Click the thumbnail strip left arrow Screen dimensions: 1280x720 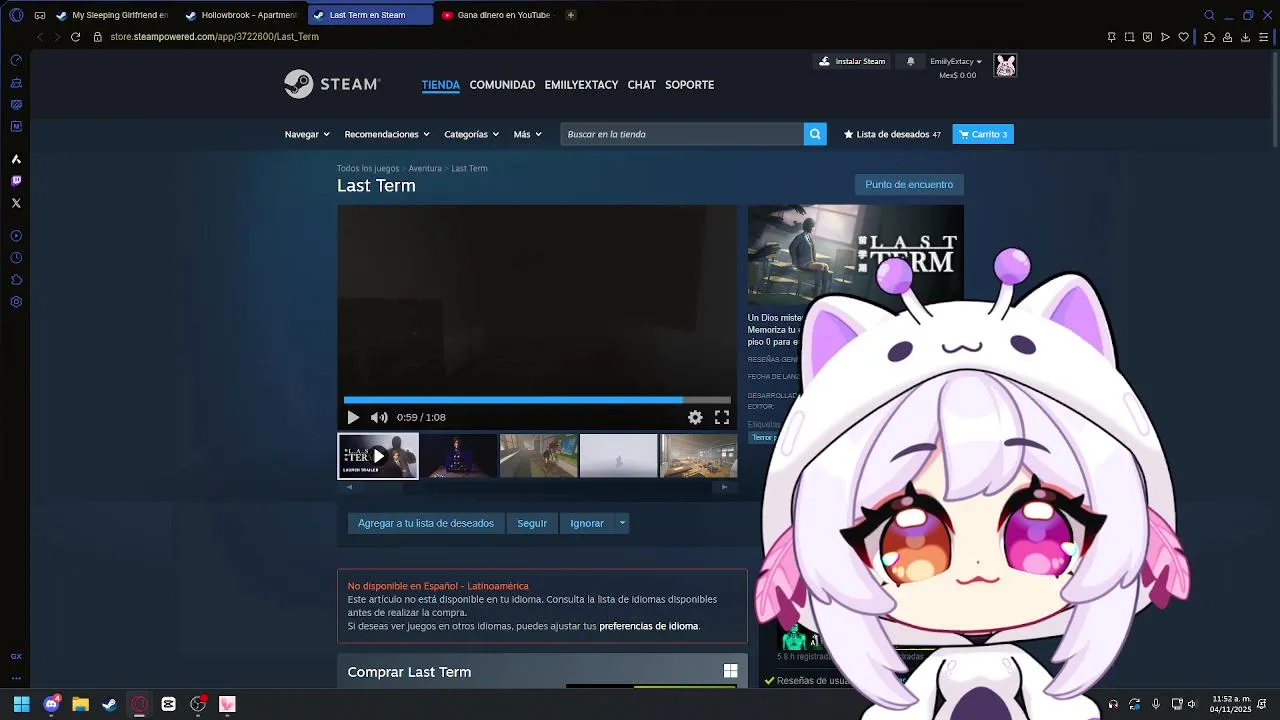[349, 487]
